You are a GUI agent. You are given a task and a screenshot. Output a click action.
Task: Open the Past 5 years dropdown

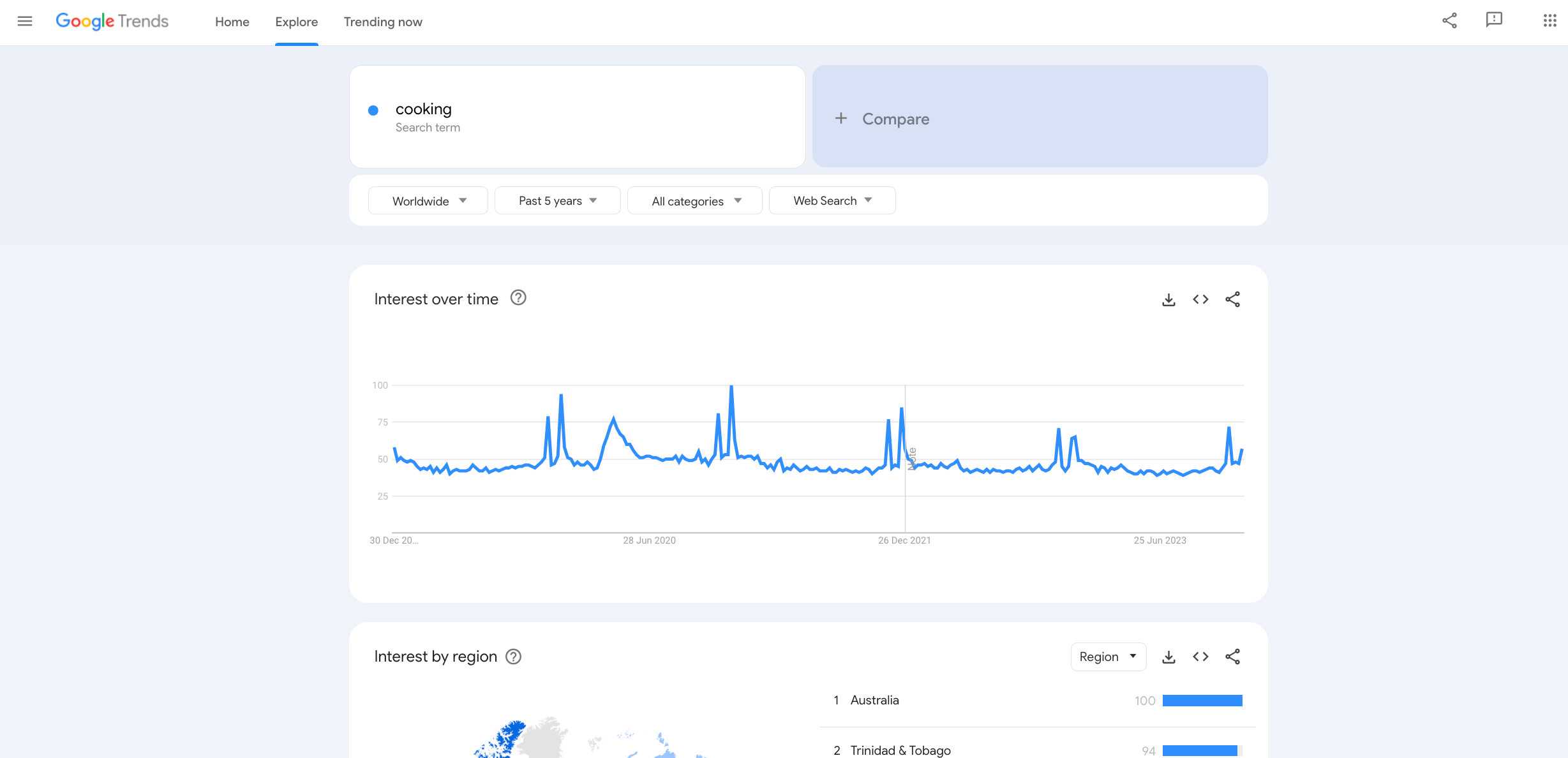[557, 201]
